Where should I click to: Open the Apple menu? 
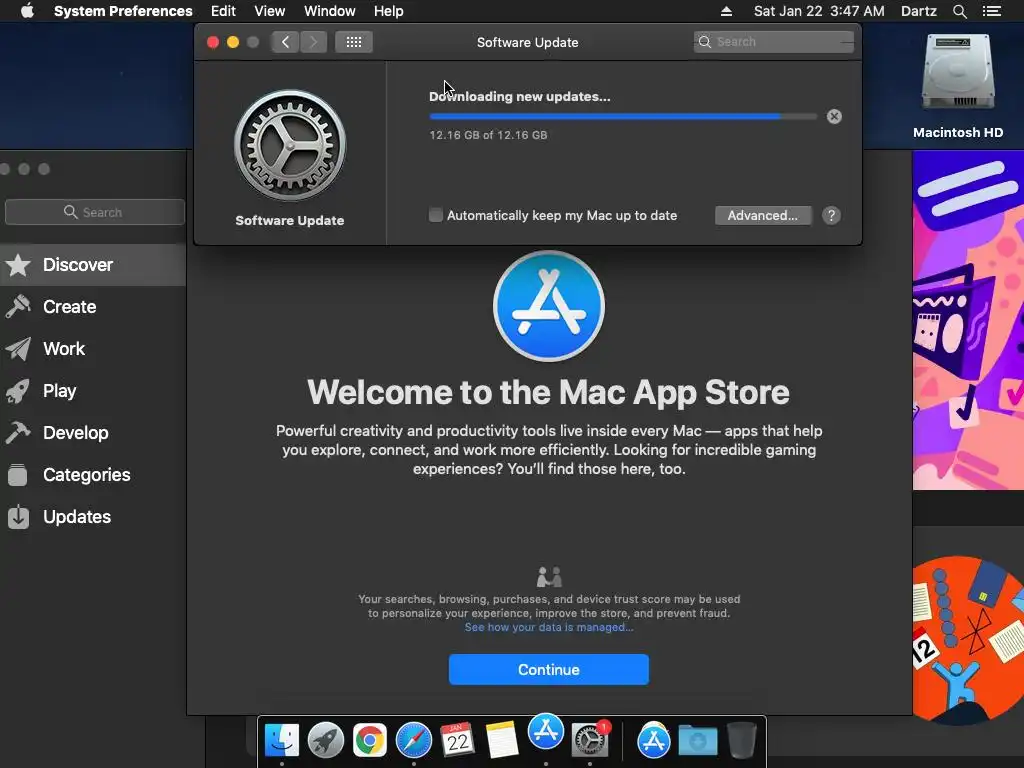click(27, 11)
